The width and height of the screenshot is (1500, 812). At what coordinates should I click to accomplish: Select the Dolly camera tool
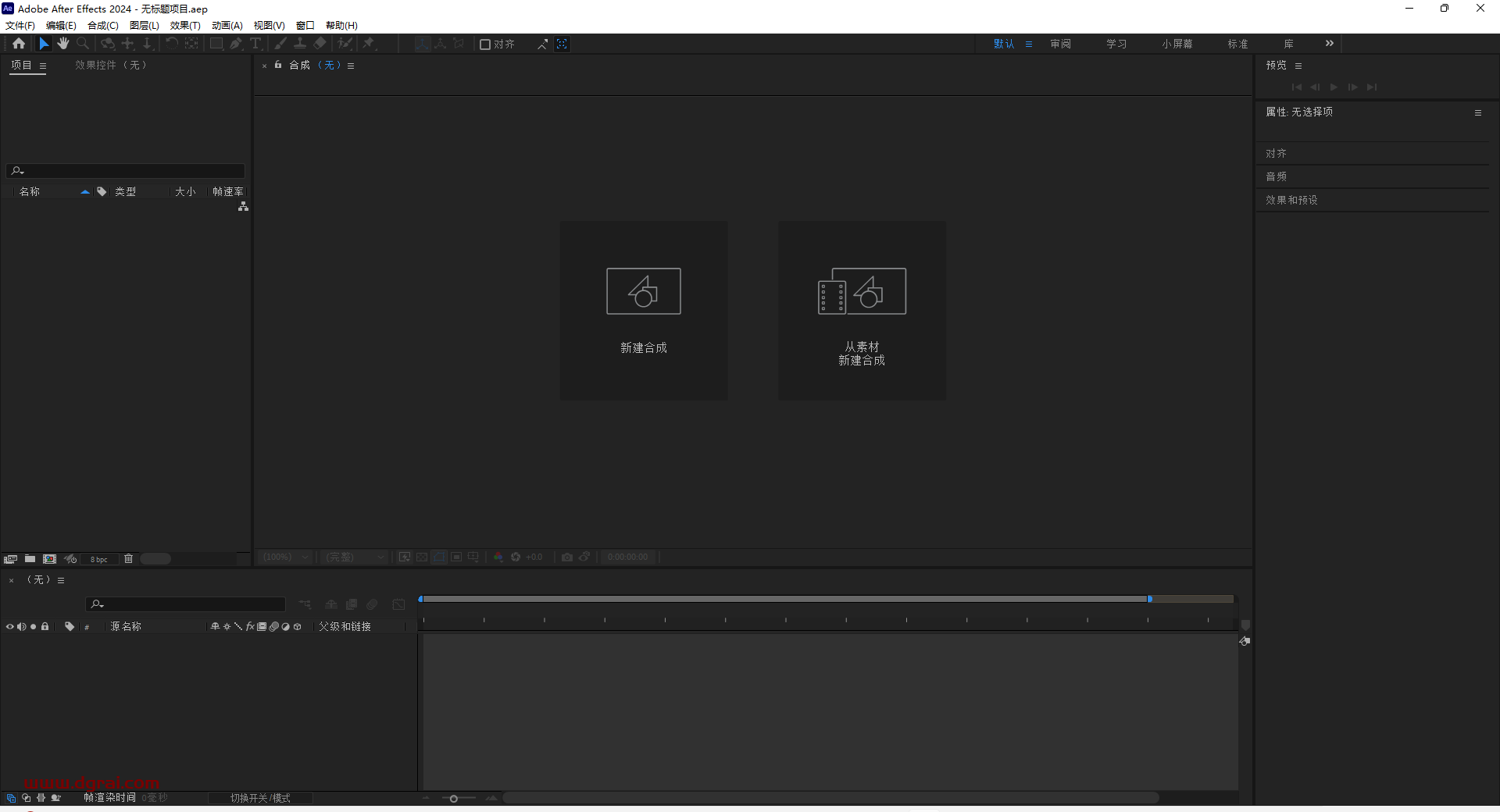(x=147, y=44)
